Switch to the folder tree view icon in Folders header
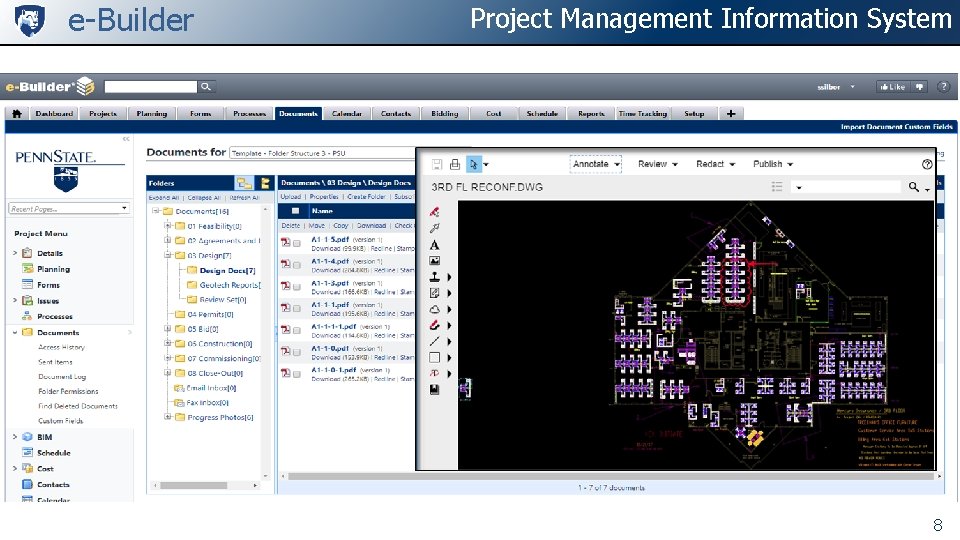Screen dimensions: 960x540 244,183
